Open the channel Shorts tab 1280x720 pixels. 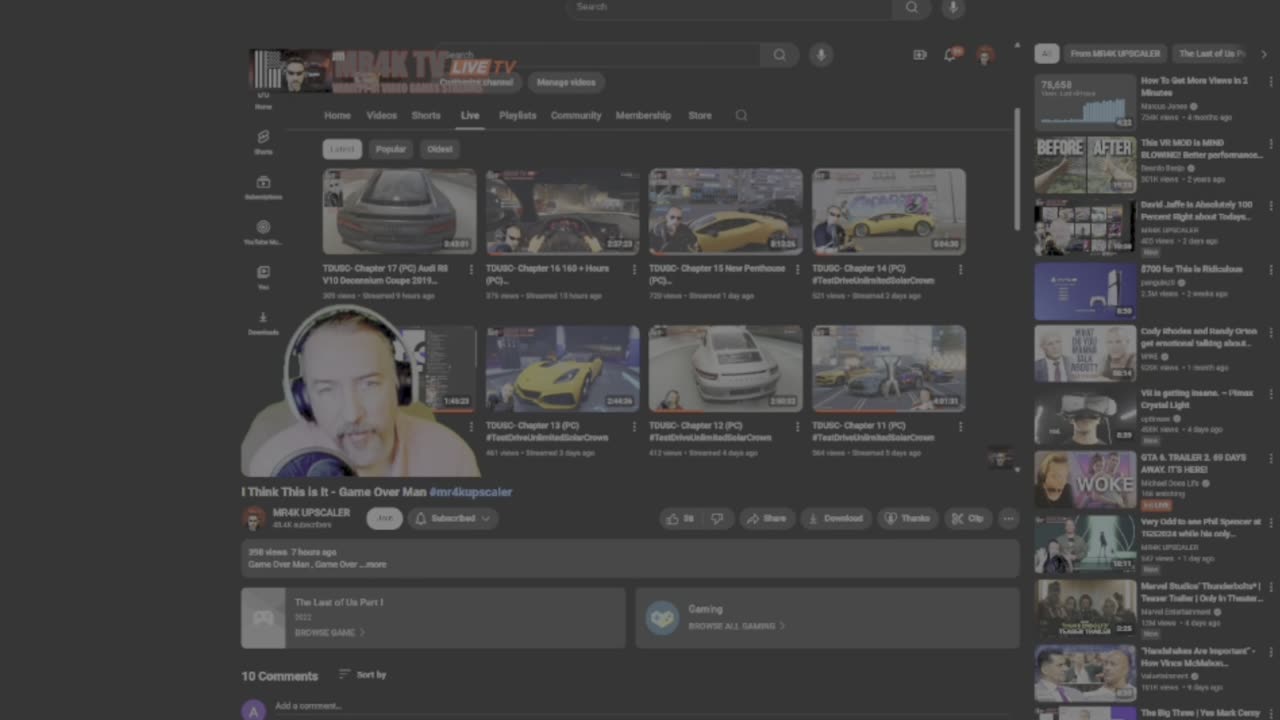pos(426,115)
